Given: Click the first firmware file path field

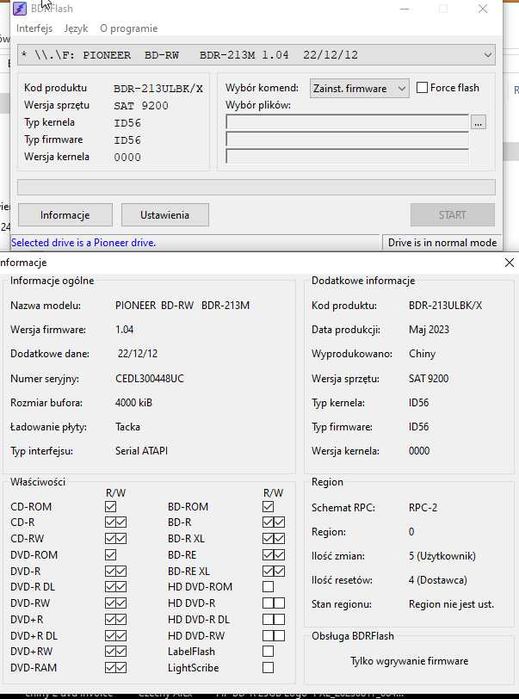Looking at the screenshot, I should pyautogui.click(x=347, y=122).
